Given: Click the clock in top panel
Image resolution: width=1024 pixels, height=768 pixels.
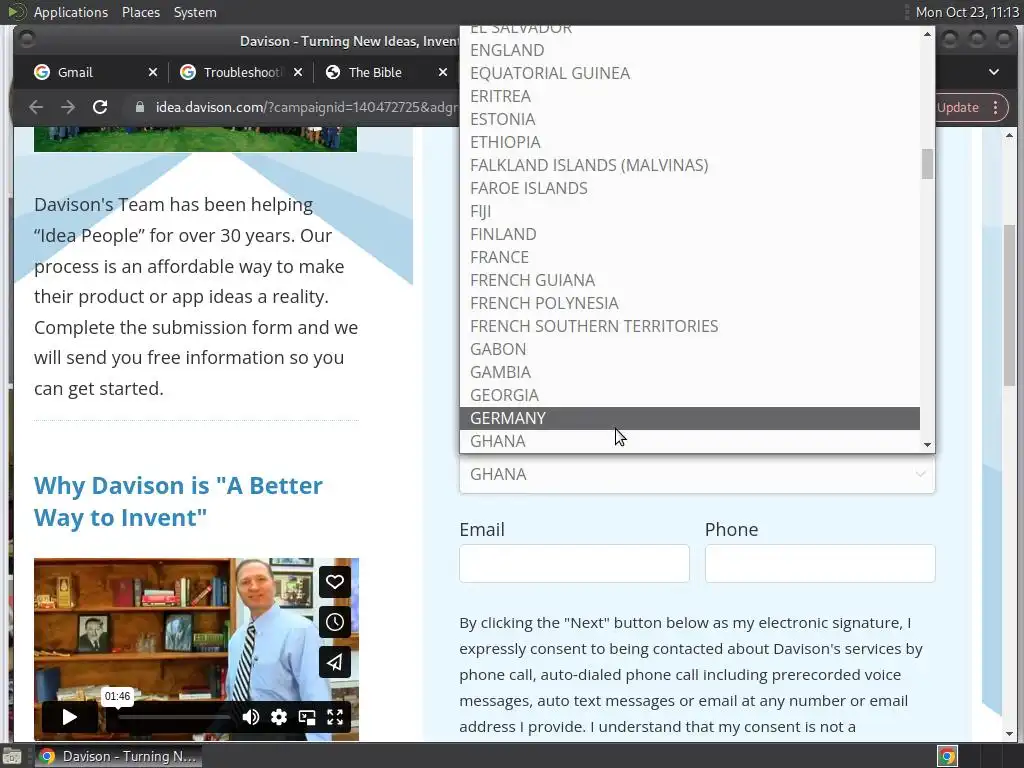Looking at the screenshot, I should point(967,12).
